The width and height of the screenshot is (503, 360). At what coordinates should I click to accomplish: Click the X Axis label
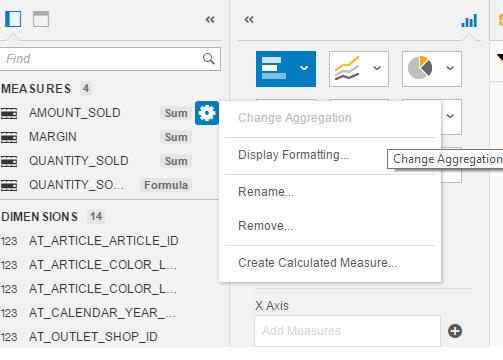tap(272, 306)
